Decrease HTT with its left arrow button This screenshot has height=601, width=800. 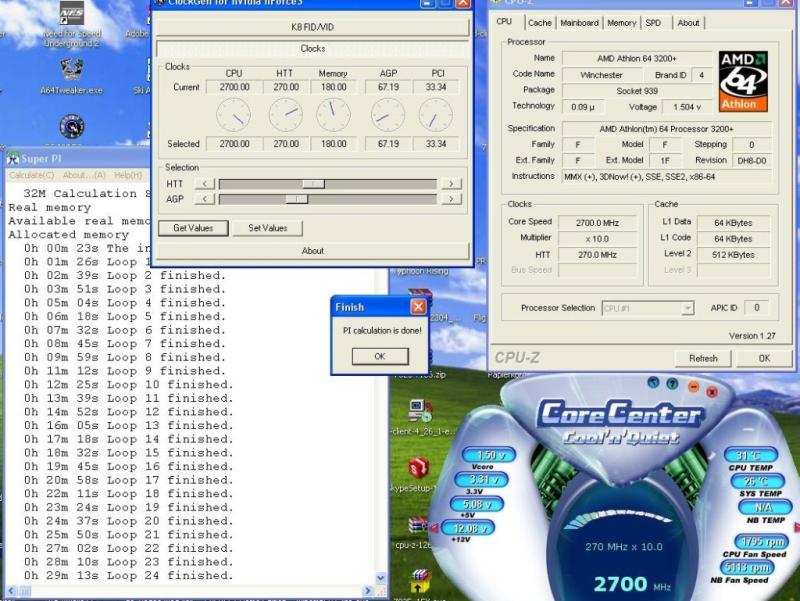[x=205, y=184]
